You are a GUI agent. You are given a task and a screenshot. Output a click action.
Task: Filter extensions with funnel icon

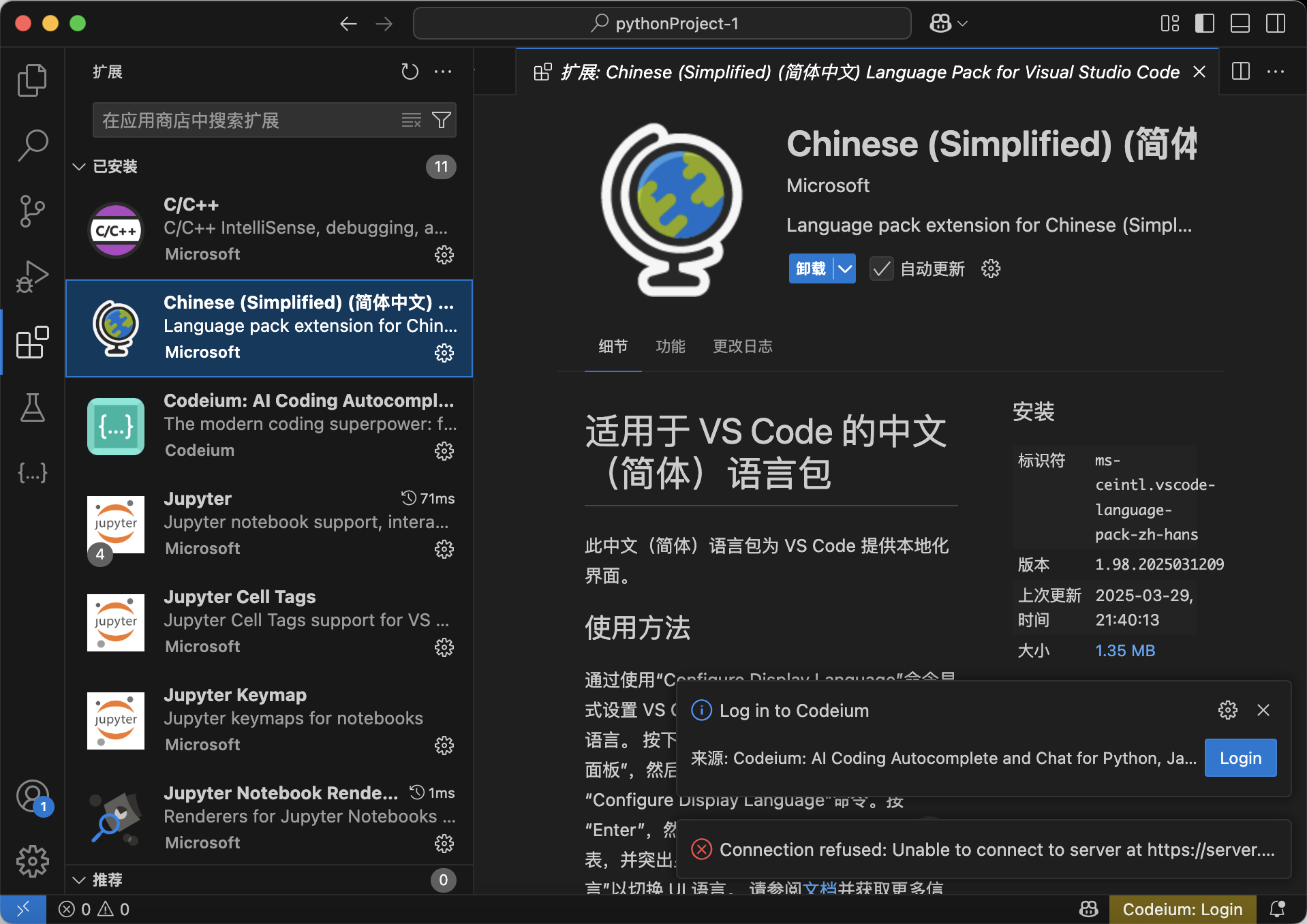(x=442, y=121)
